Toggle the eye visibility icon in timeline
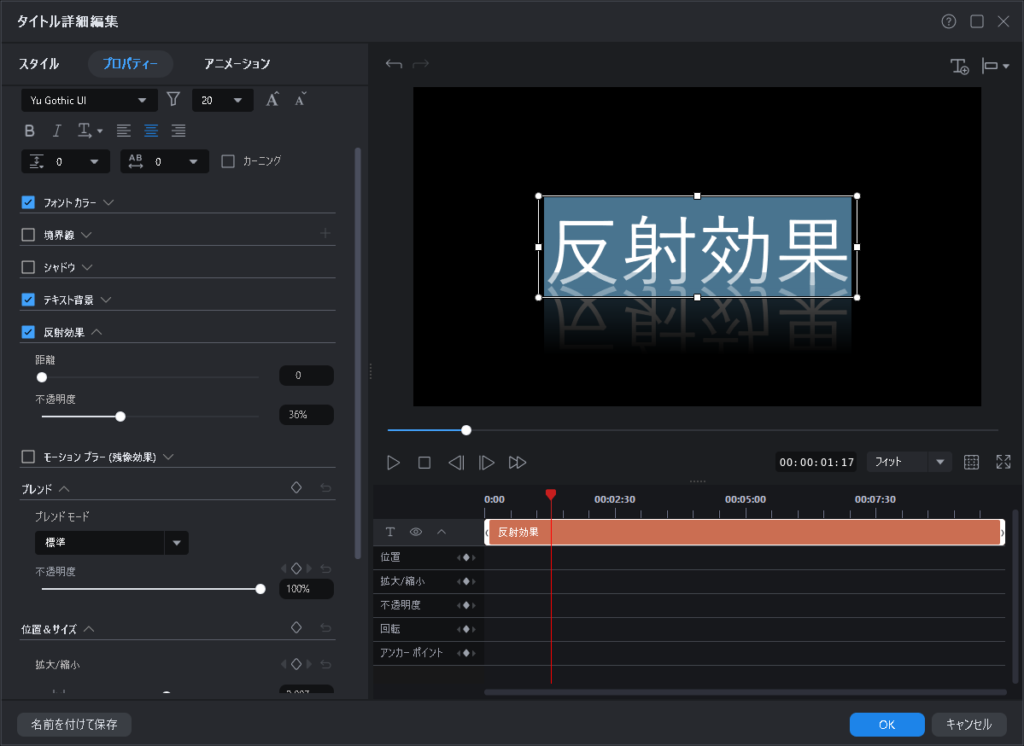This screenshot has height=746, width=1024. 416,532
